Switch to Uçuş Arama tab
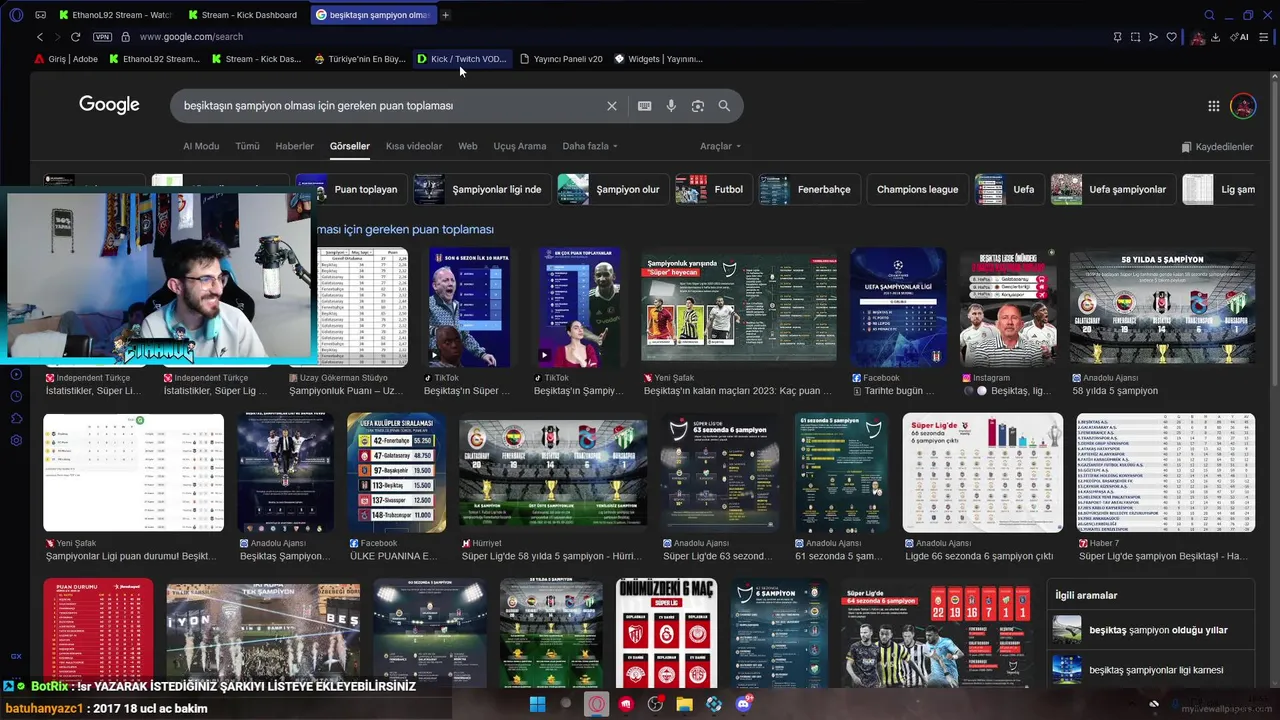 pyautogui.click(x=520, y=146)
